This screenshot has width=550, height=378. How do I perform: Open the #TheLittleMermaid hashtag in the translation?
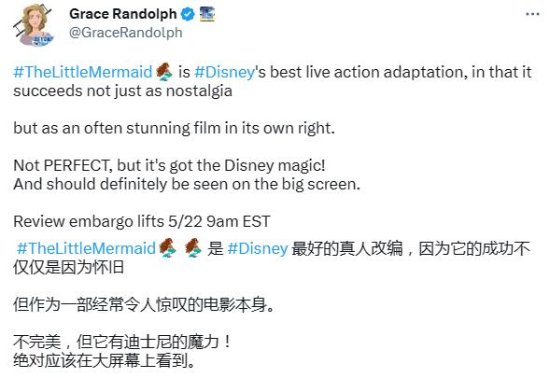pos(86,248)
